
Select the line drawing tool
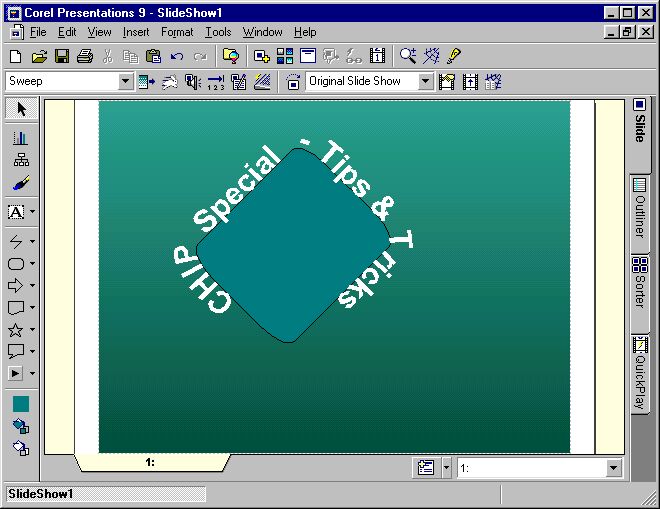(16, 241)
